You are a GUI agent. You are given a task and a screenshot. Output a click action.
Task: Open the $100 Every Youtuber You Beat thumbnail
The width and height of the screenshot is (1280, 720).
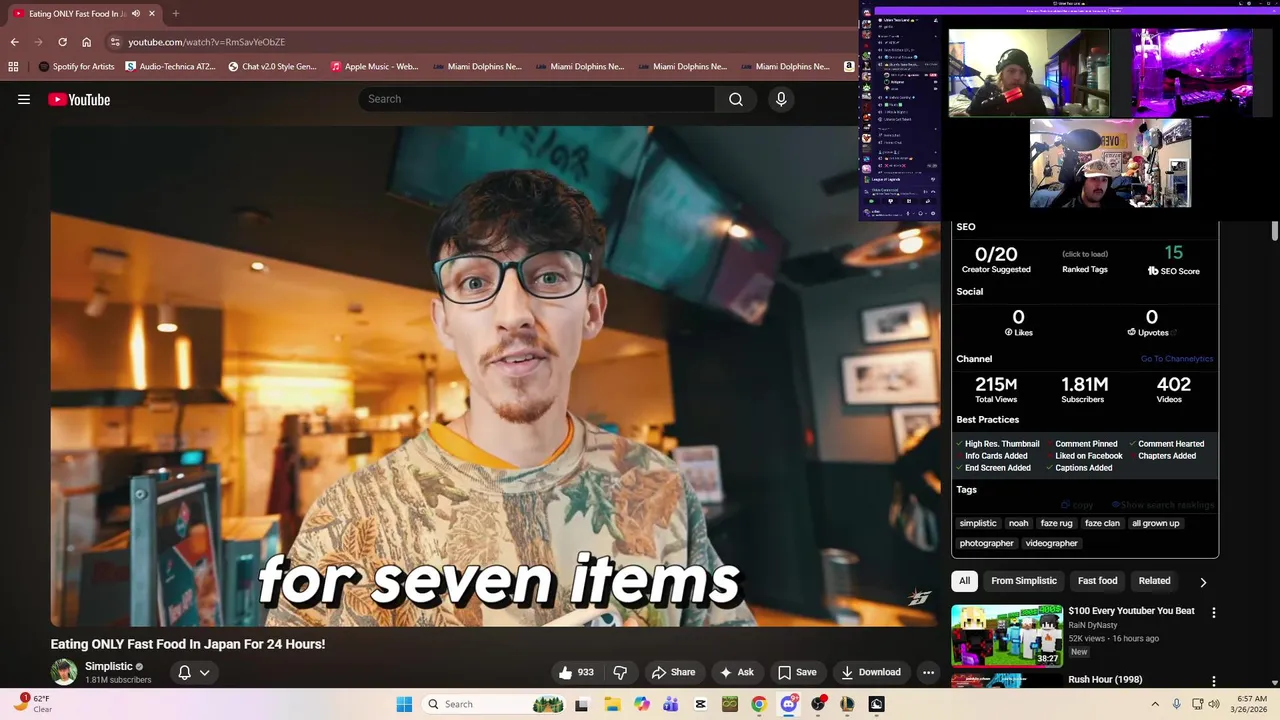click(x=1006, y=635)
